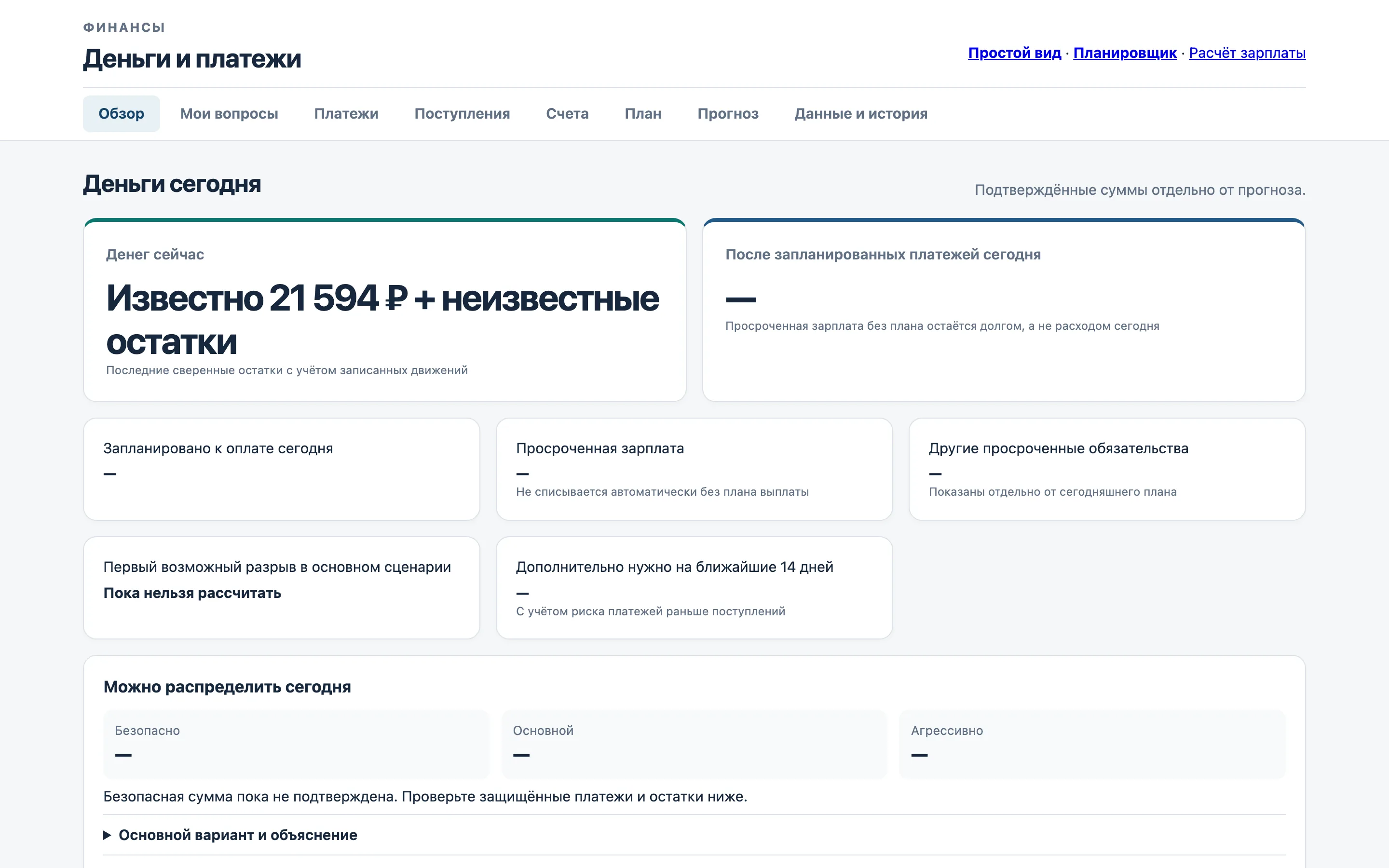This screenshot has height=868, width=1389.
Task: Select the Счета tab
Action: click(x=567, y=114)
